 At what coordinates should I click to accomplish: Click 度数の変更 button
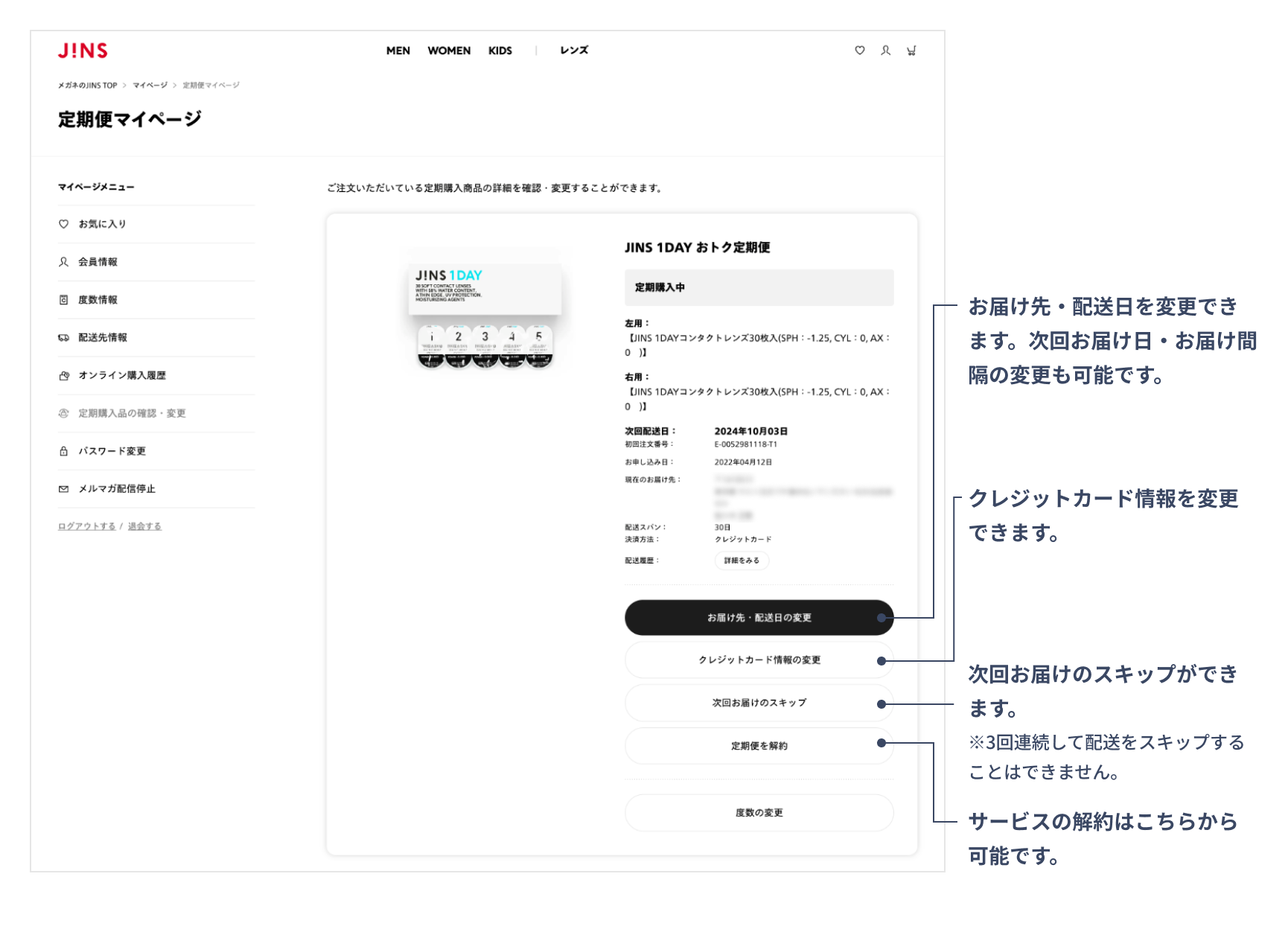(x=759, y=813)
